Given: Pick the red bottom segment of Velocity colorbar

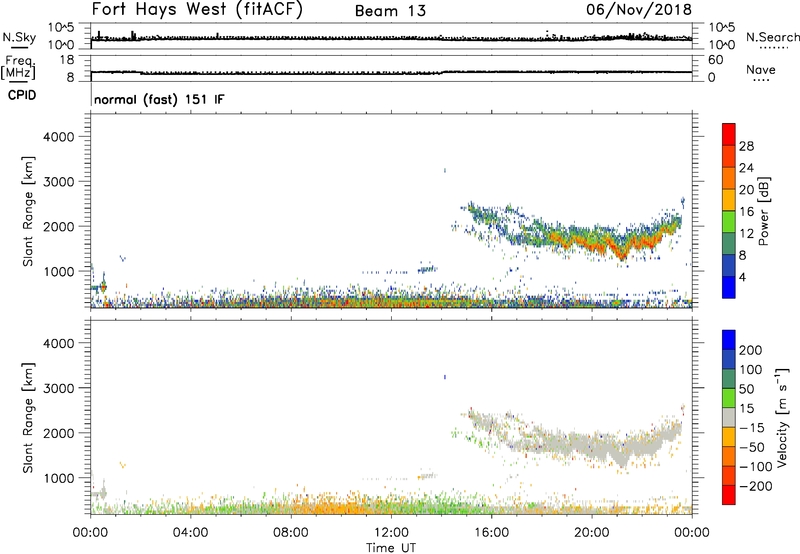Looking at the screenshot, I should [729, 495].
